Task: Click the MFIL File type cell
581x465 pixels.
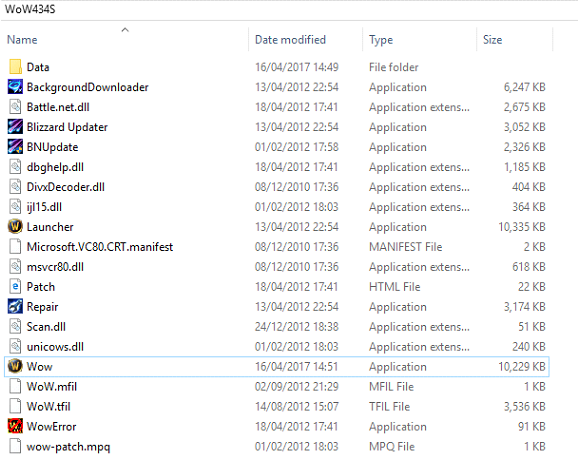Action: (x=391, y=386)
